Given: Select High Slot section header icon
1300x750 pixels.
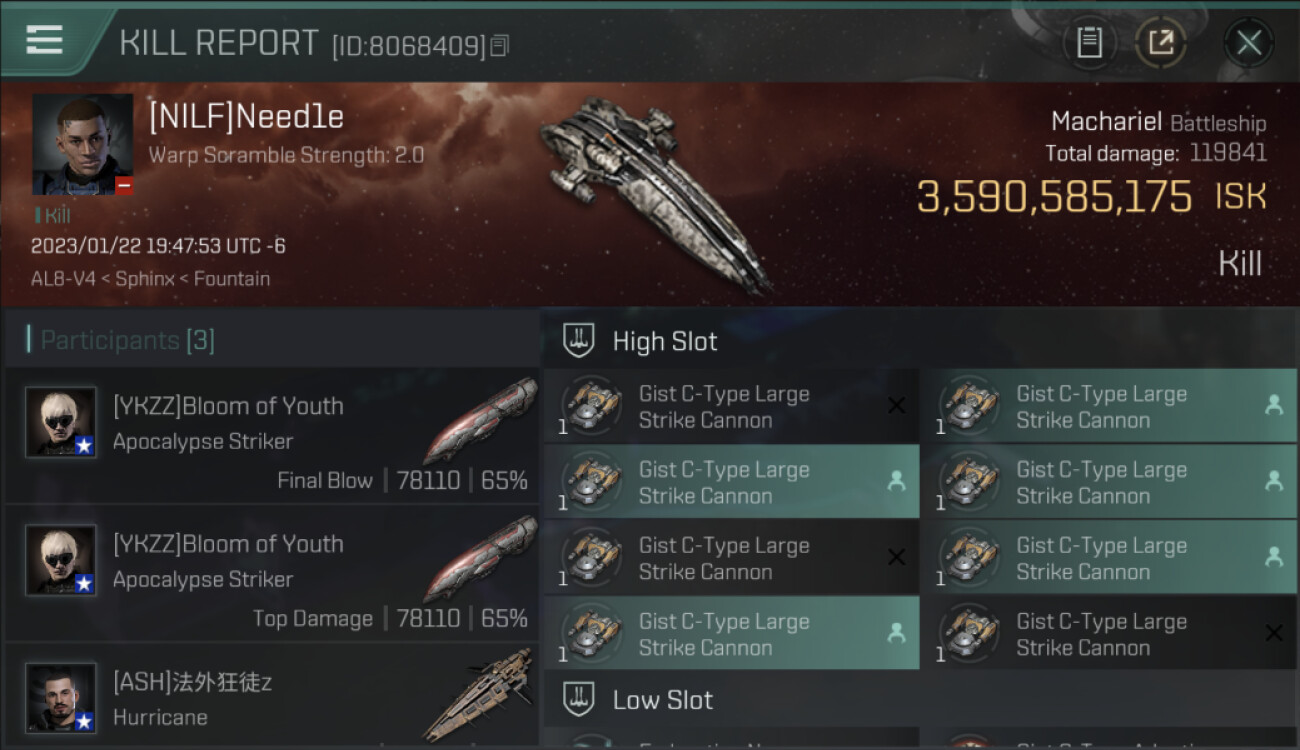Looking at the screenshot, I should 579,341.
